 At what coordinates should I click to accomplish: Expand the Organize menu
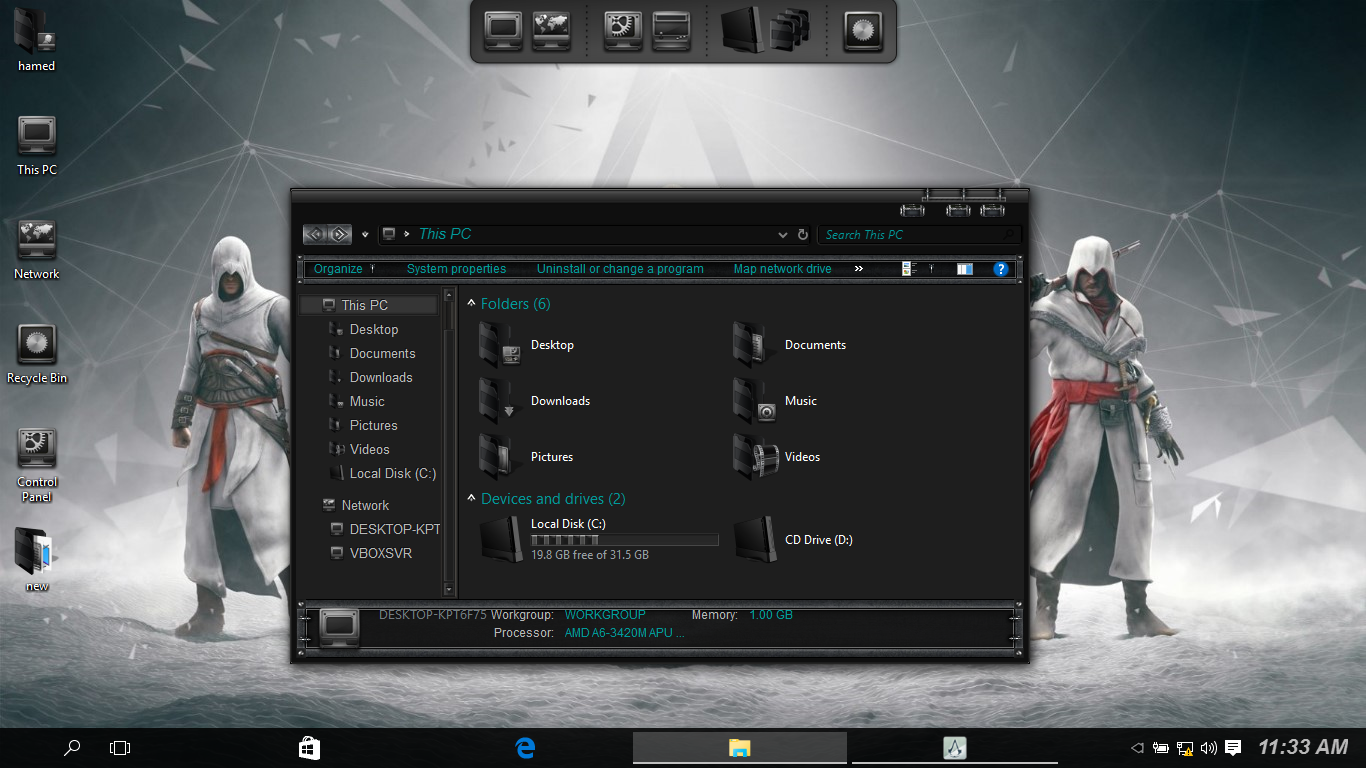pos(338,269)
